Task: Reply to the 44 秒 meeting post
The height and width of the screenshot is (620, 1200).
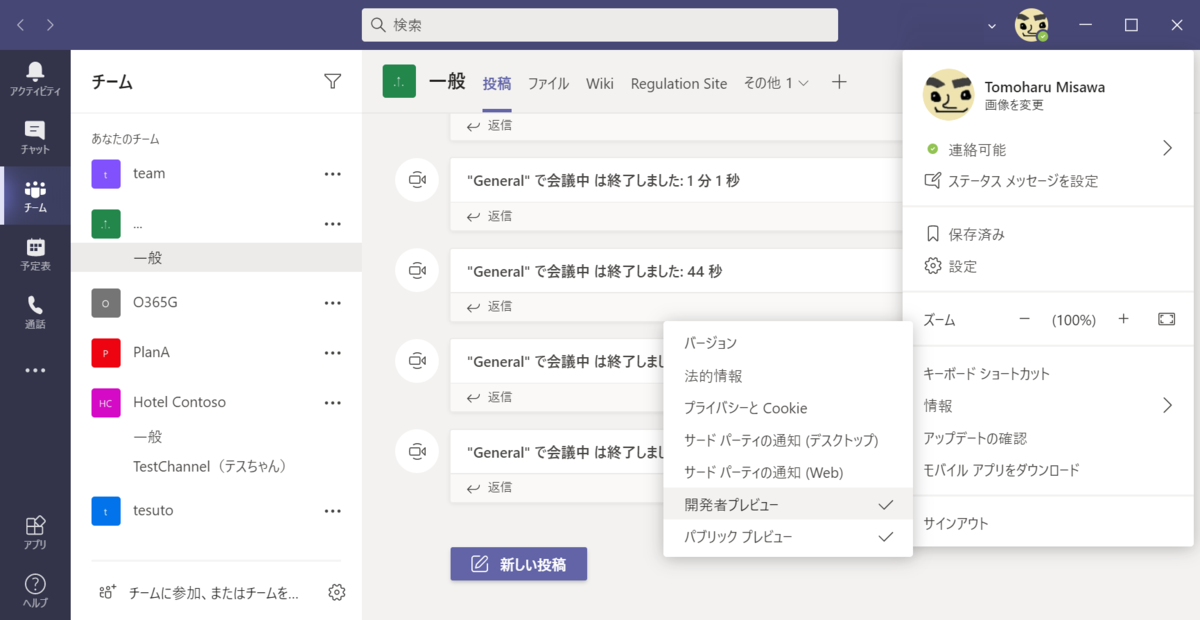Action: 490,306
